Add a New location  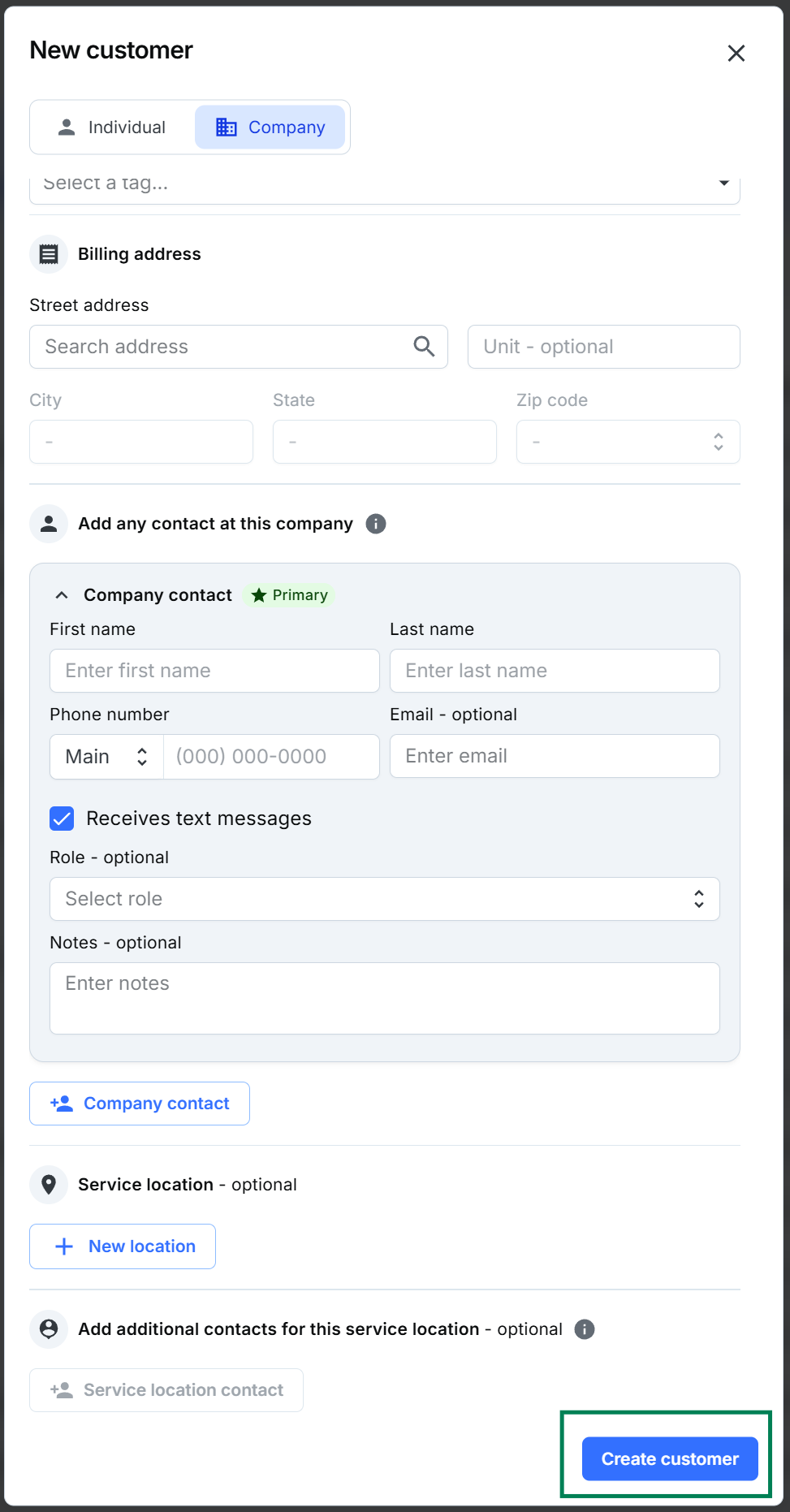[123, 1246]
